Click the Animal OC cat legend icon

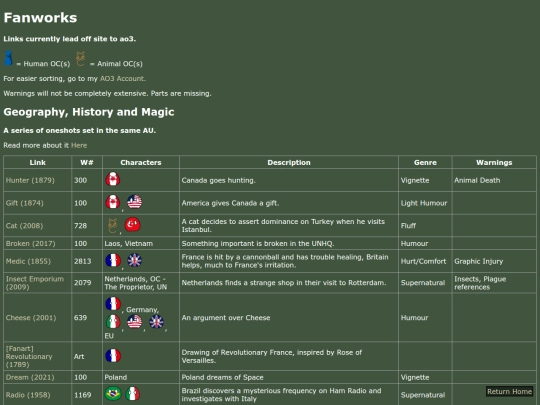[80, 59]
